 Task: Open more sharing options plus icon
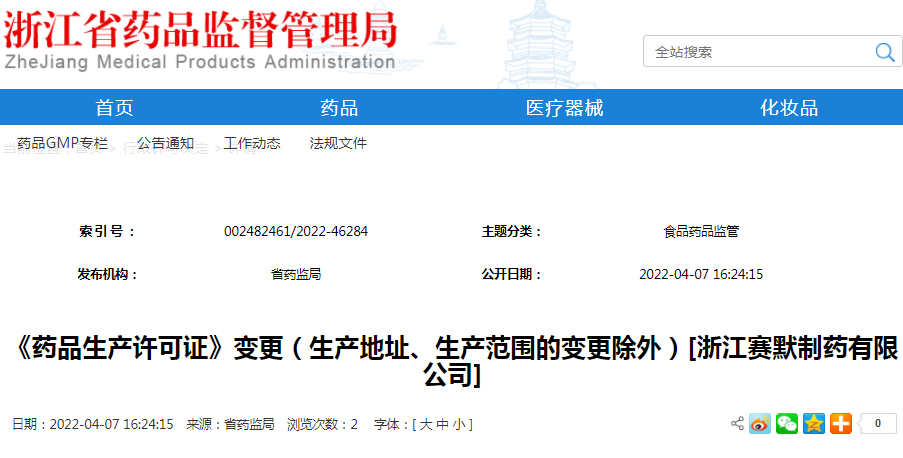[x=841, y=423]
